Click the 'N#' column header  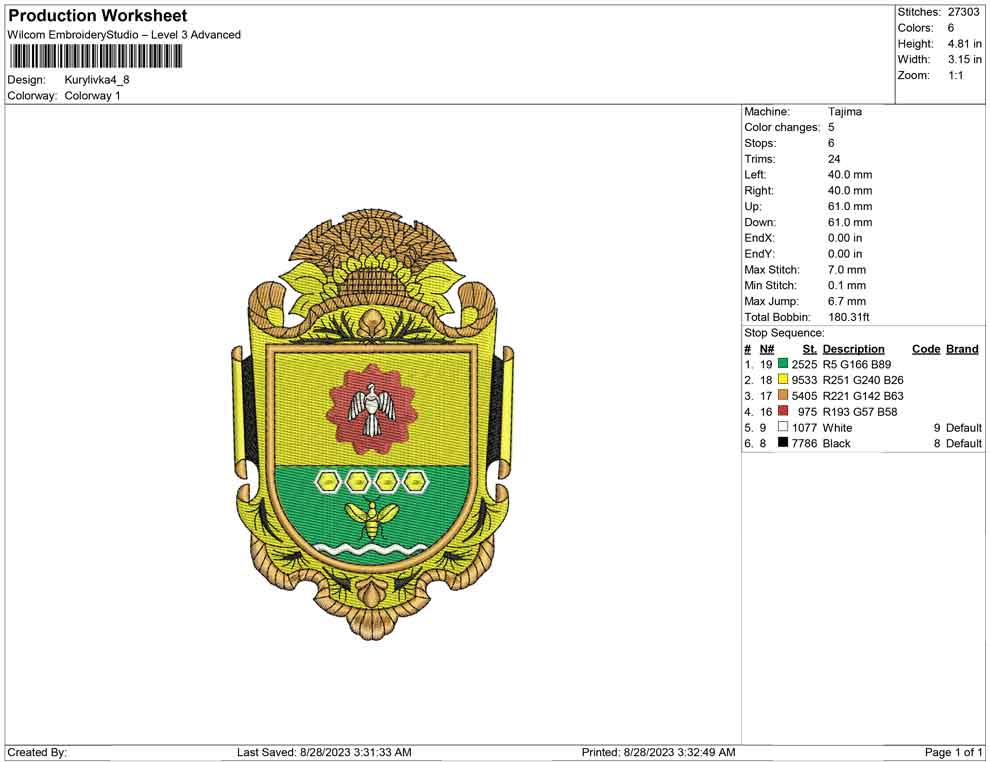[x=766, y=349]
